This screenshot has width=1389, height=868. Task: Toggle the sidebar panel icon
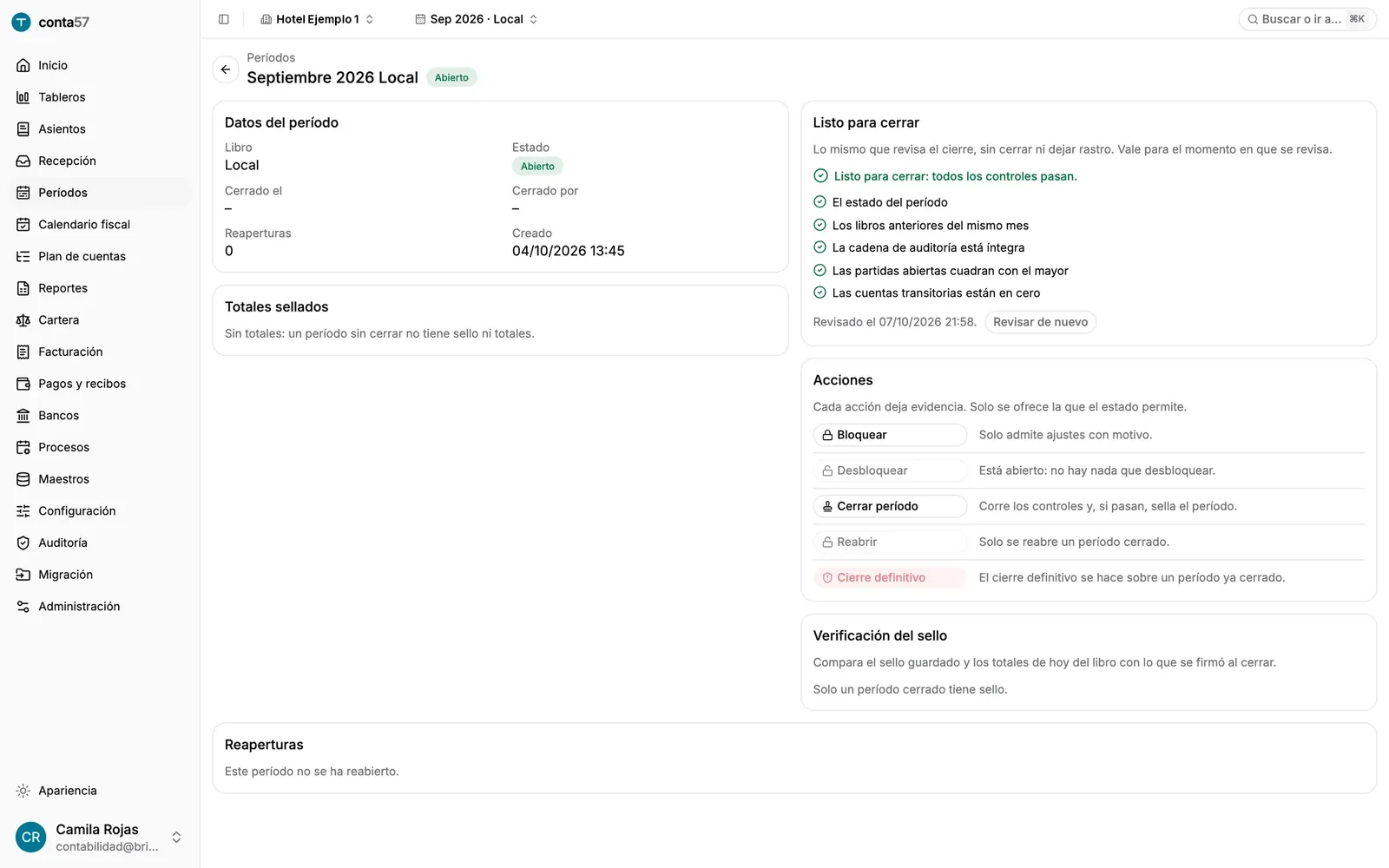[224, 19]
